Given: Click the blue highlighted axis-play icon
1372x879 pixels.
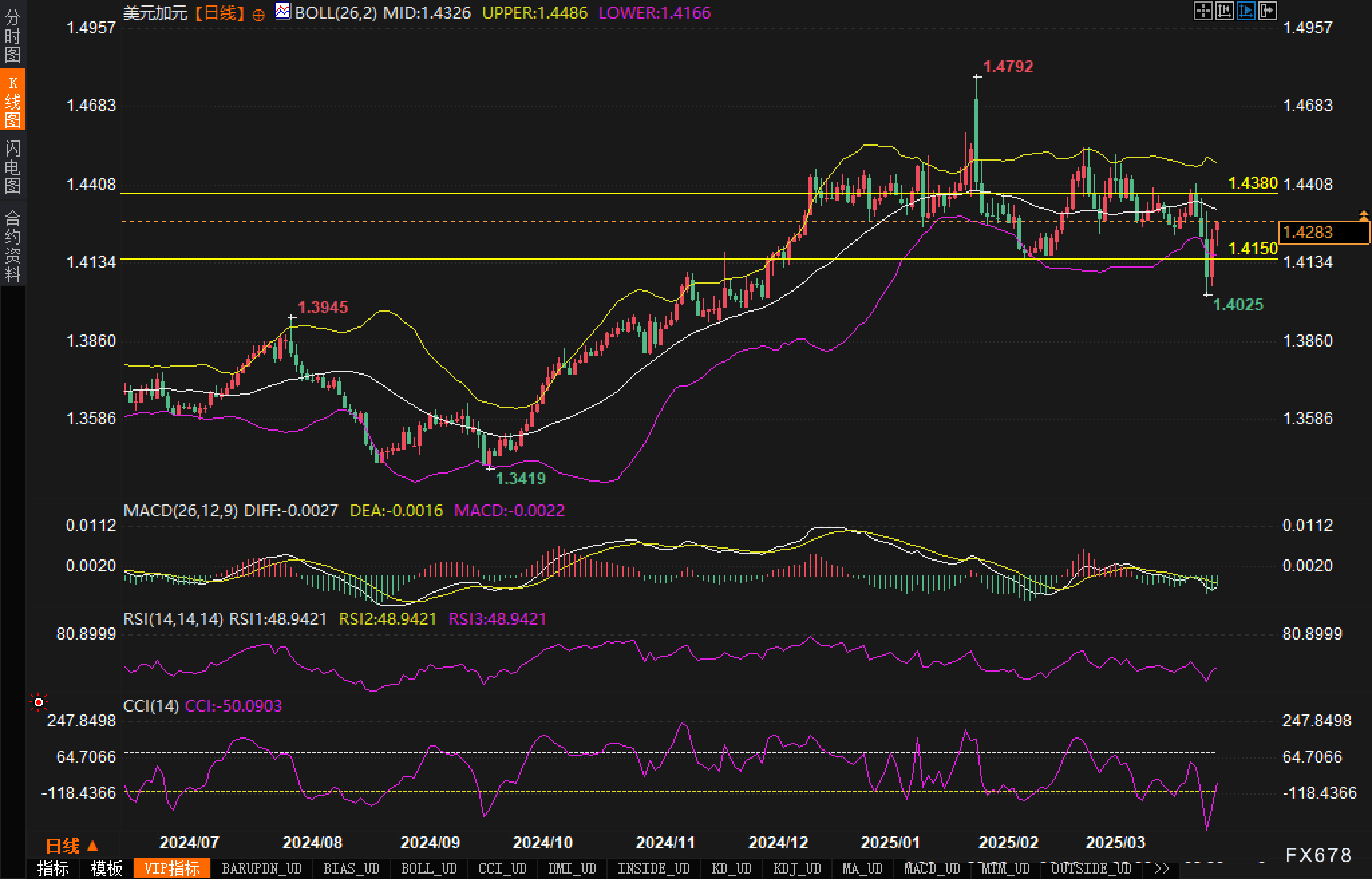Looking at the screenshot, I should pyautogui.click(x=1246, y=11).
